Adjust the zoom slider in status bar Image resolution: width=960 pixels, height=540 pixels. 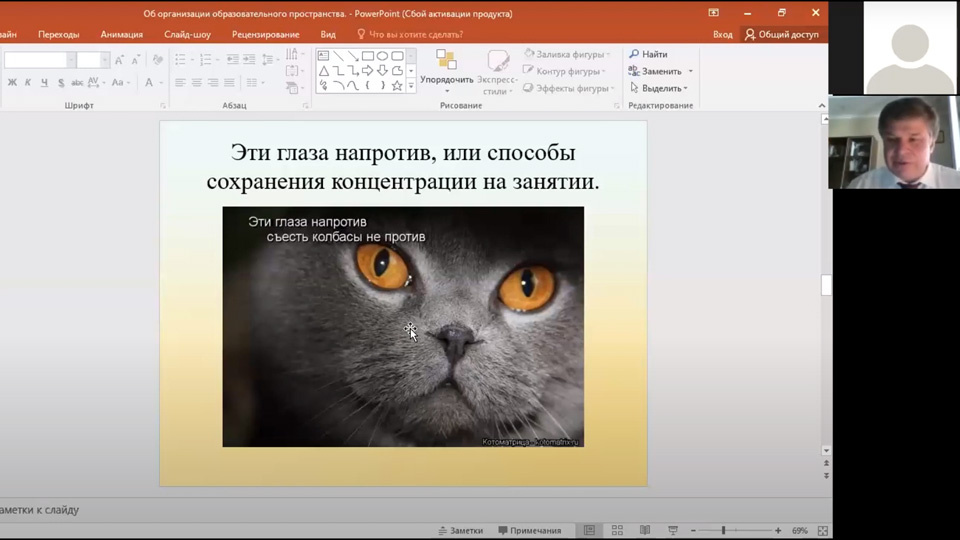coord(723,530)
